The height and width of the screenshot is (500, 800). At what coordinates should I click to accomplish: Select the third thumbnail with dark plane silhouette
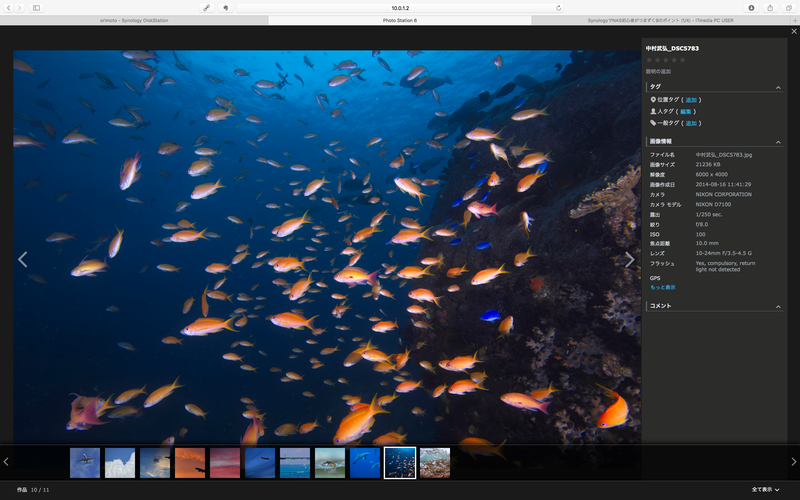(x=155, y=463)
